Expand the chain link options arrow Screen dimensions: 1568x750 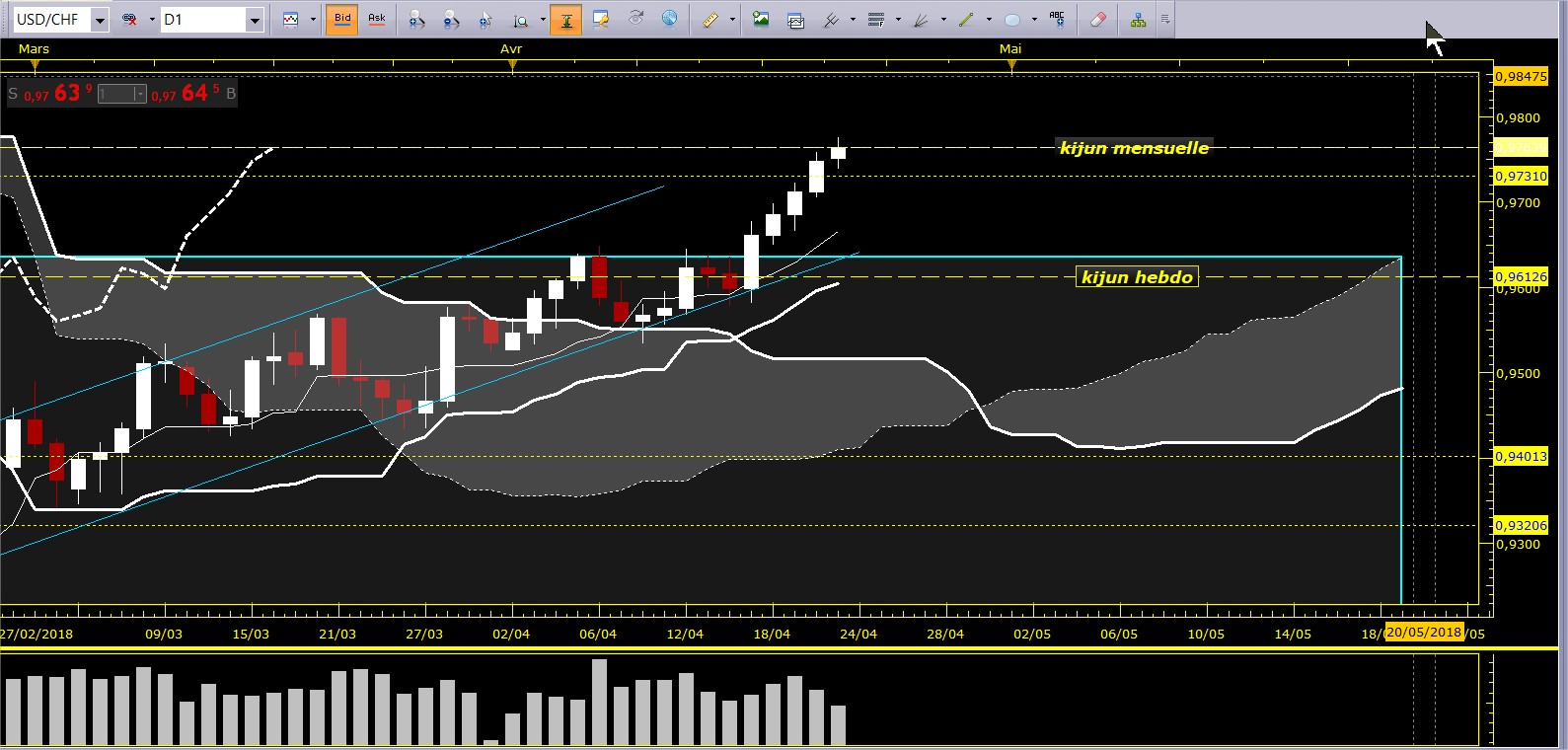point(152,20)
